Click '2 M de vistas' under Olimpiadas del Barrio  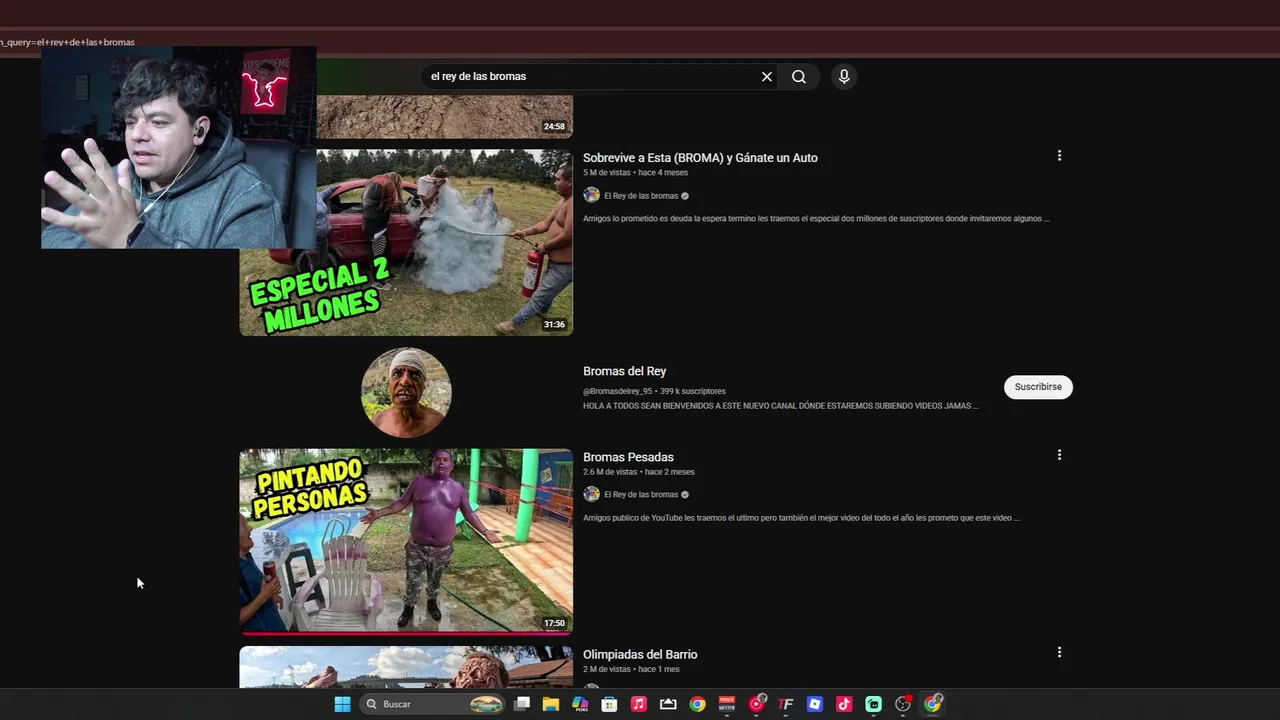point(607,669)
